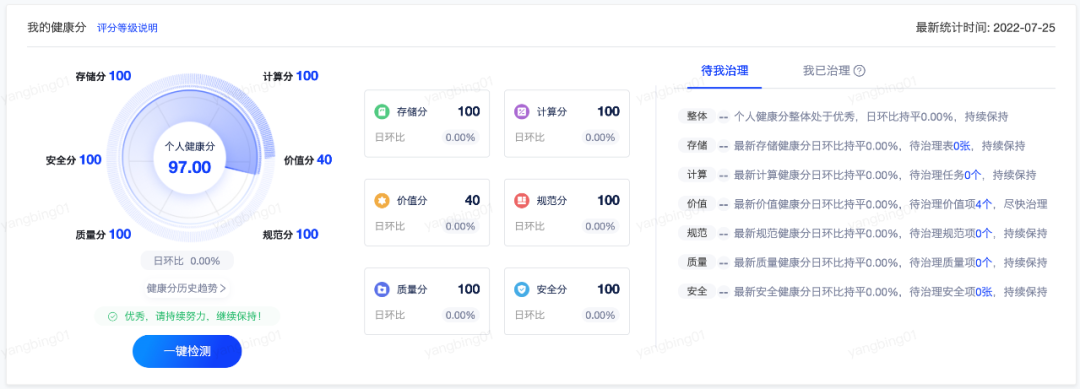The width and height of the screenshot is (1080, 389).
Task: Open 待治理安全项 0张 link
Action: coord(984,292)
